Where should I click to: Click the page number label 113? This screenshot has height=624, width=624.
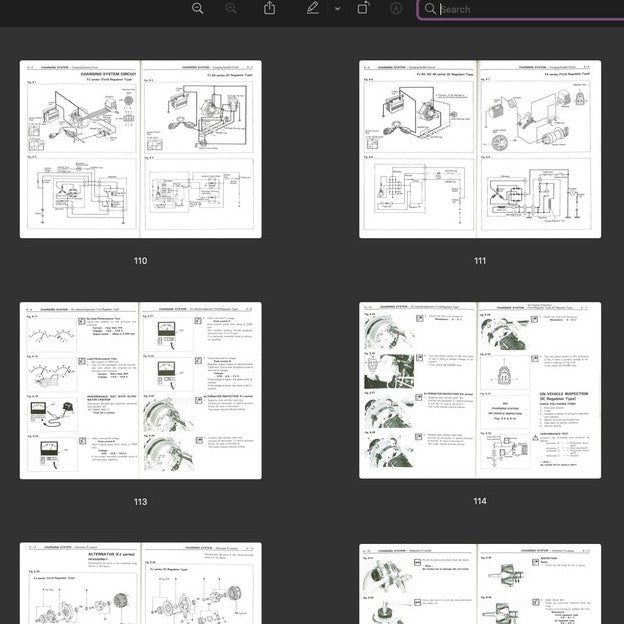pyautogui.click(x=140, y=502)
